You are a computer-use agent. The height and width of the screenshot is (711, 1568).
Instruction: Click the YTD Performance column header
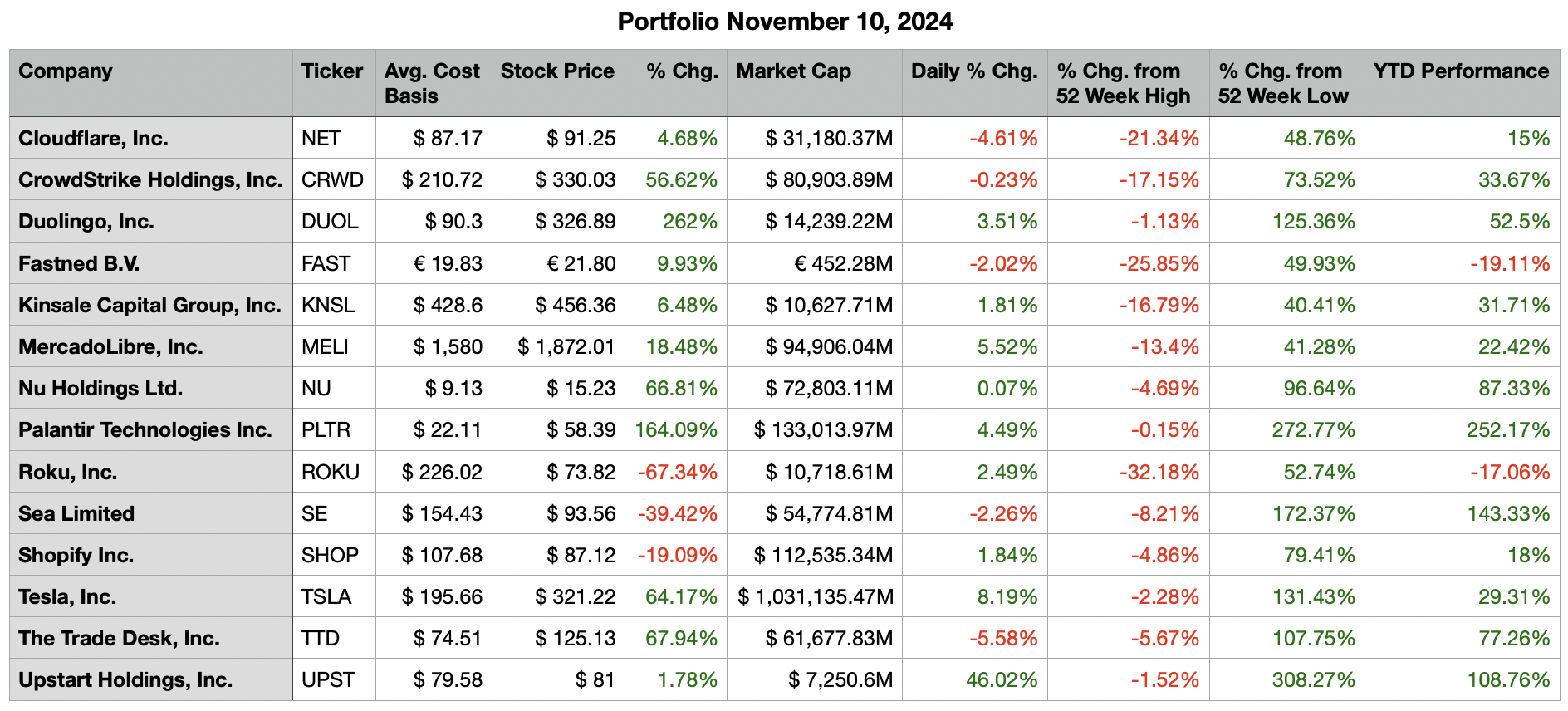[x=1461, y=71]
